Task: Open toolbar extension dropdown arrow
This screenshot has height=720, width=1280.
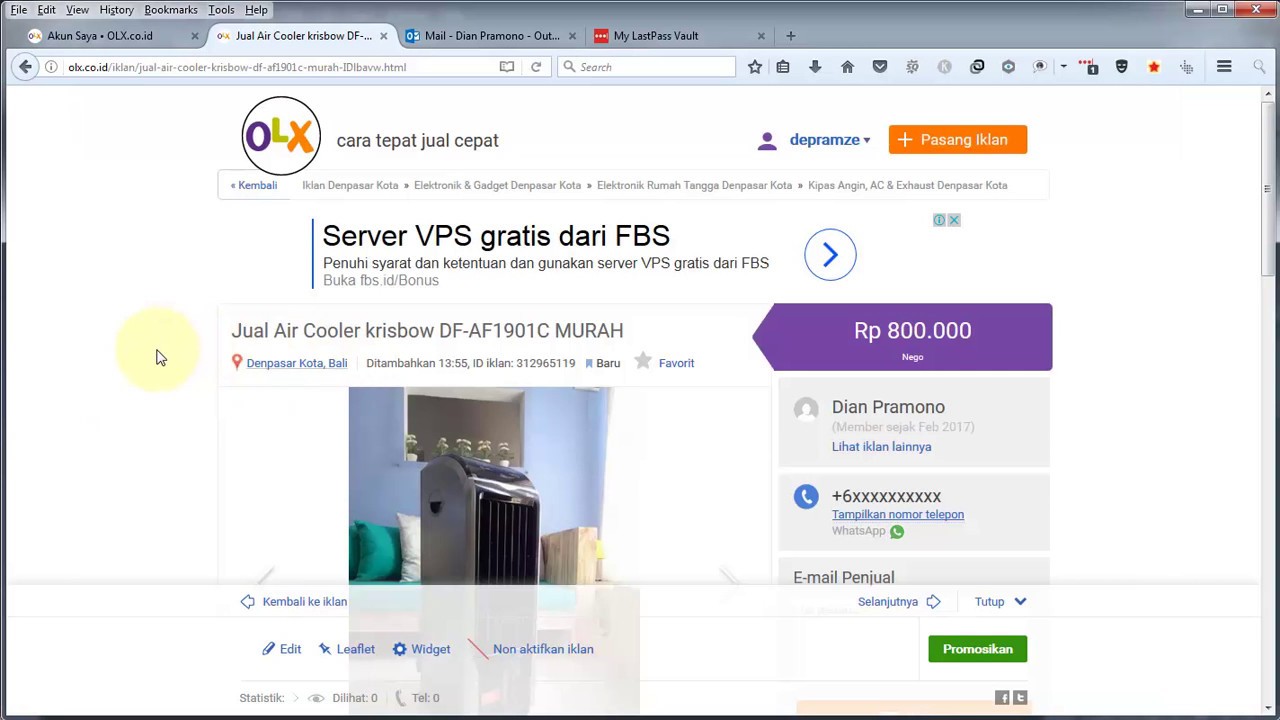Action: pos(1063,67)
